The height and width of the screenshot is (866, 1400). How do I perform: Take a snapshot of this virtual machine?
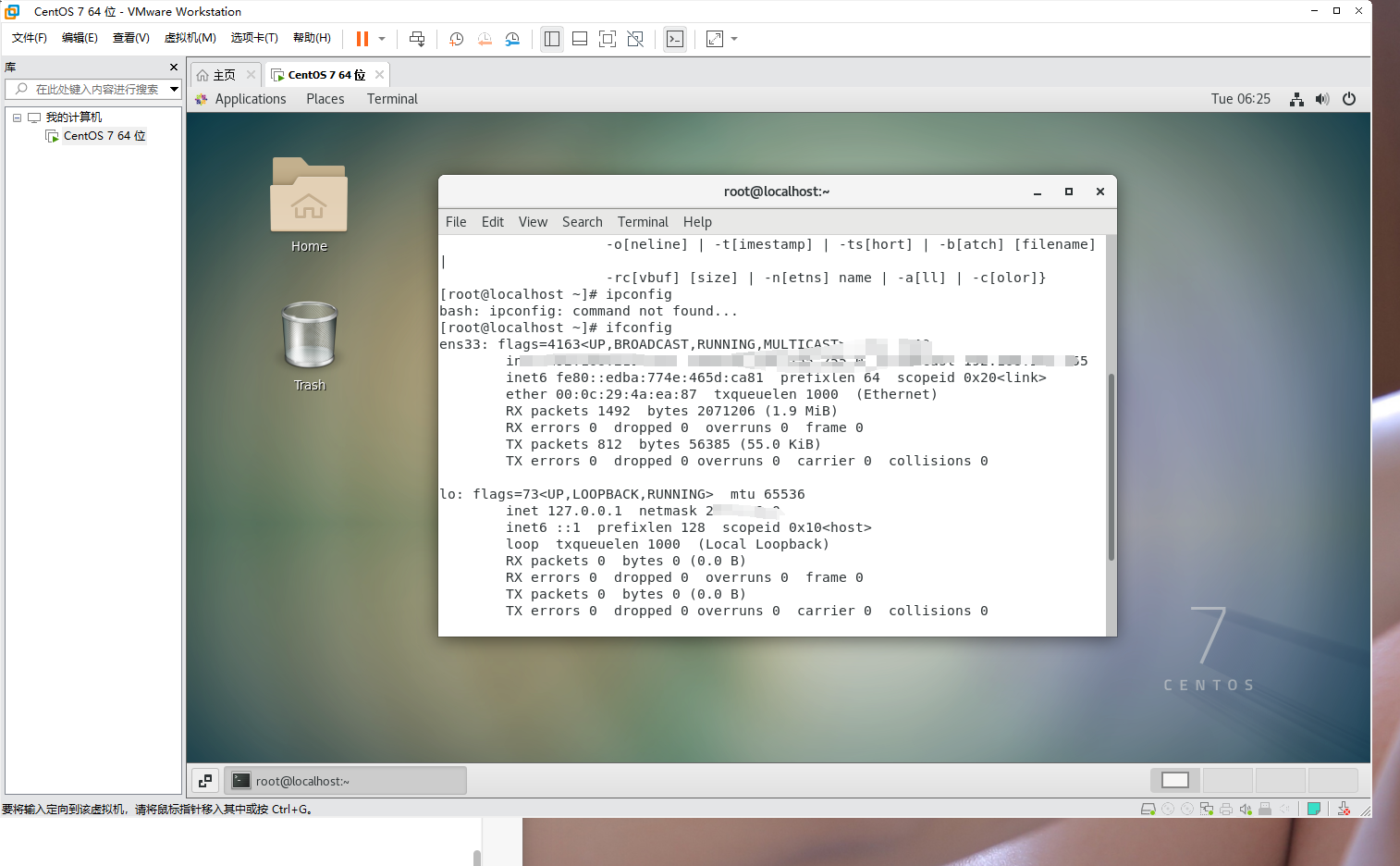point(456,39)
